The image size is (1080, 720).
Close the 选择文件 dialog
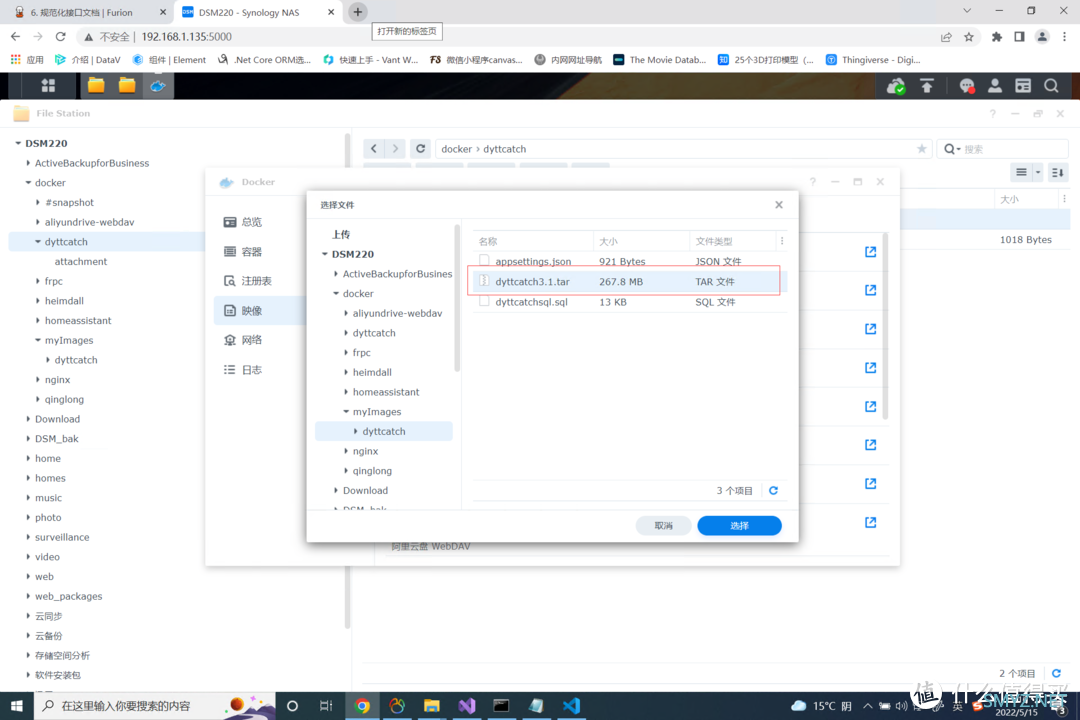[779, 205]
